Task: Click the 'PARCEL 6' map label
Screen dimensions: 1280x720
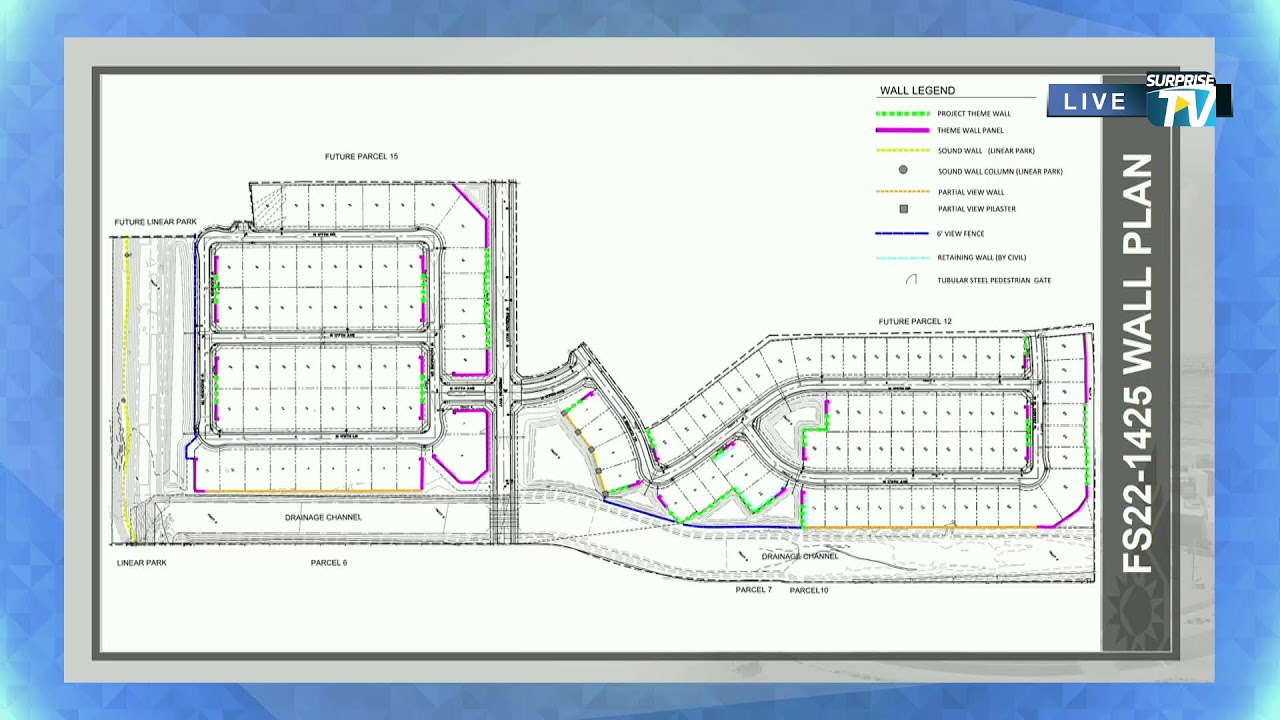Action: pyautogui.click(x=328, y=563)
